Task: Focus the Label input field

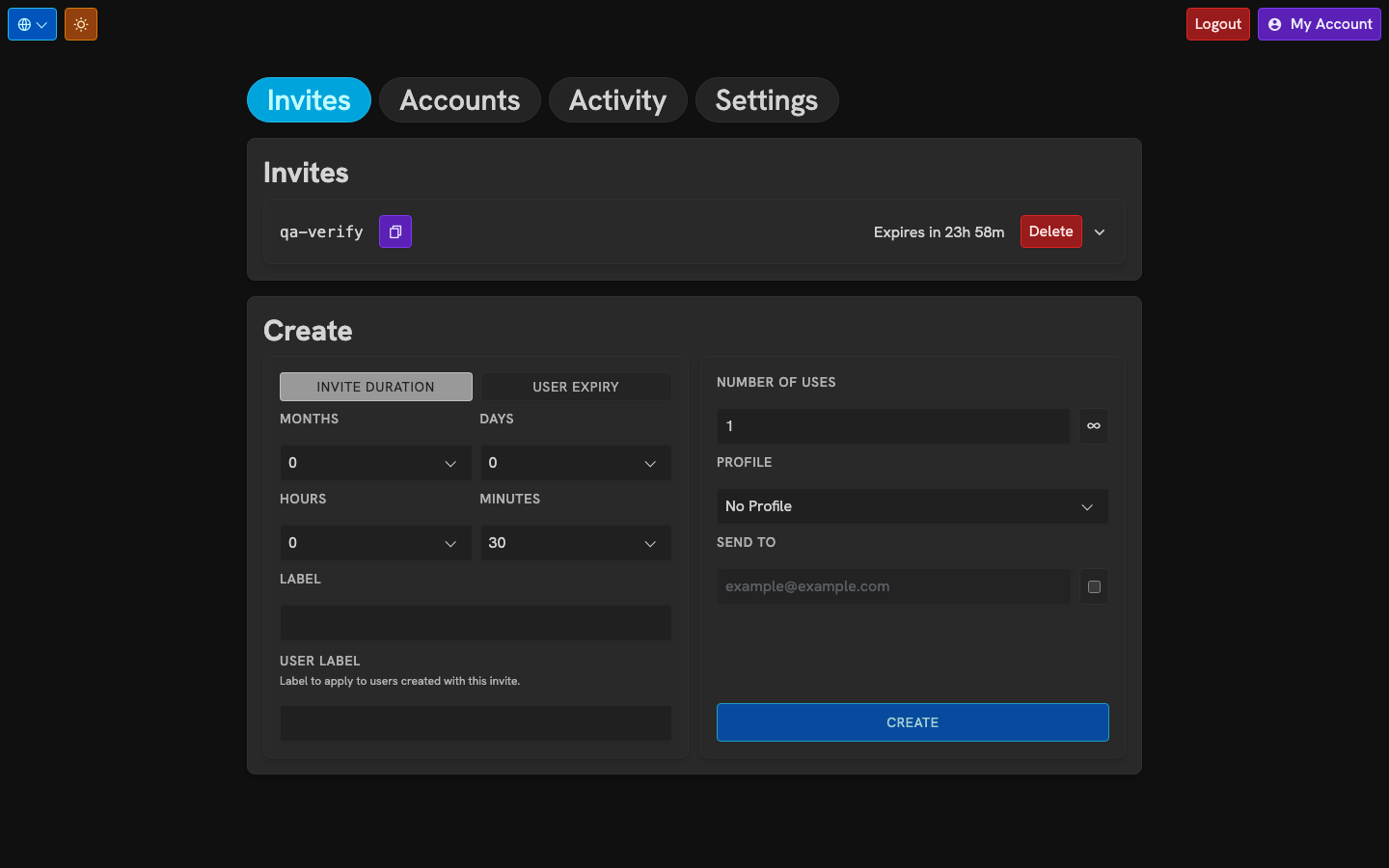Action: (x=476, y=623)
